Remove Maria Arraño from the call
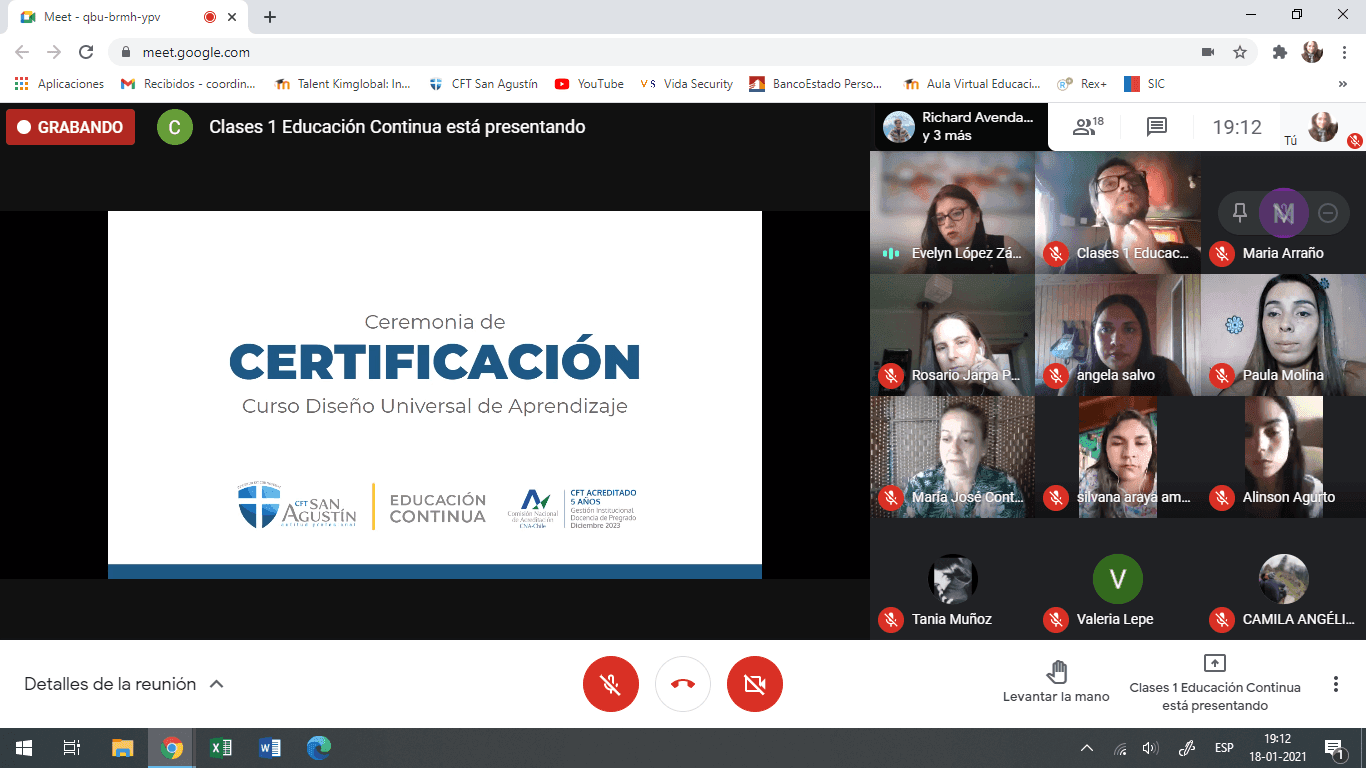1366x768 pixels. point(1328,212)
